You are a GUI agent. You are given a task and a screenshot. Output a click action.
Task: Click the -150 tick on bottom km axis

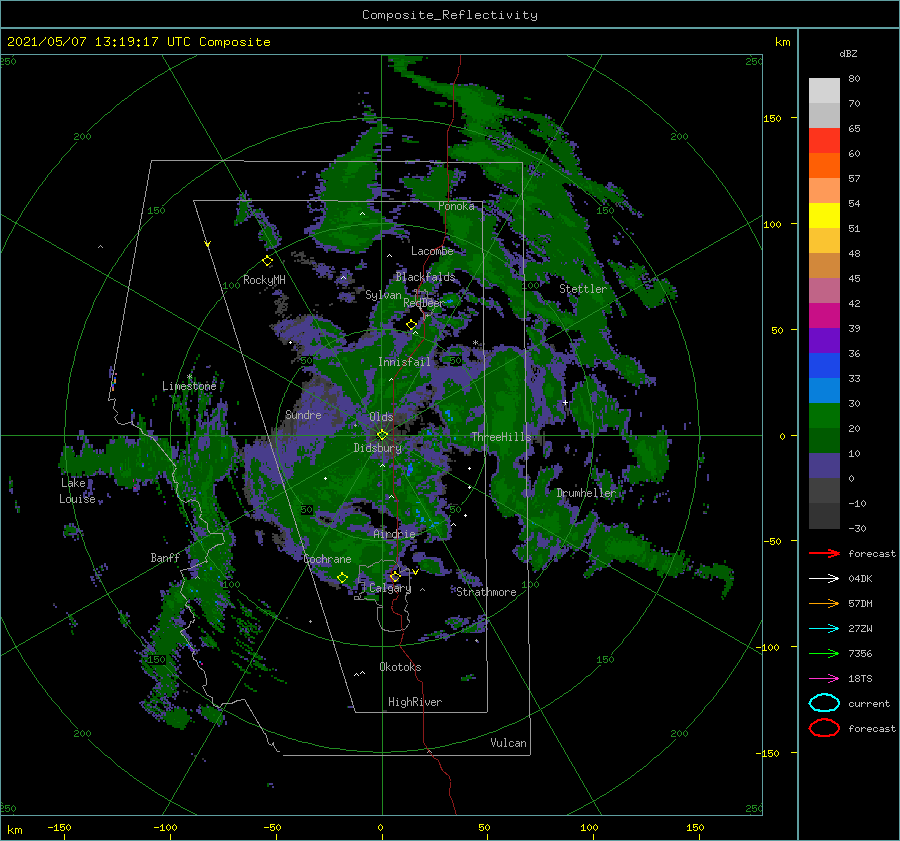click(59, 827)
